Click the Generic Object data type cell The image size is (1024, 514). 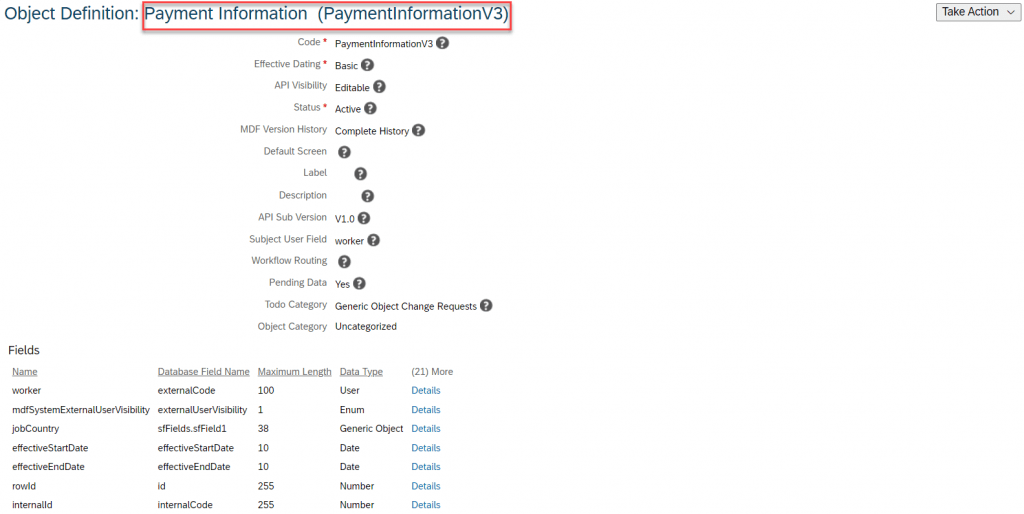pos(372,429)
